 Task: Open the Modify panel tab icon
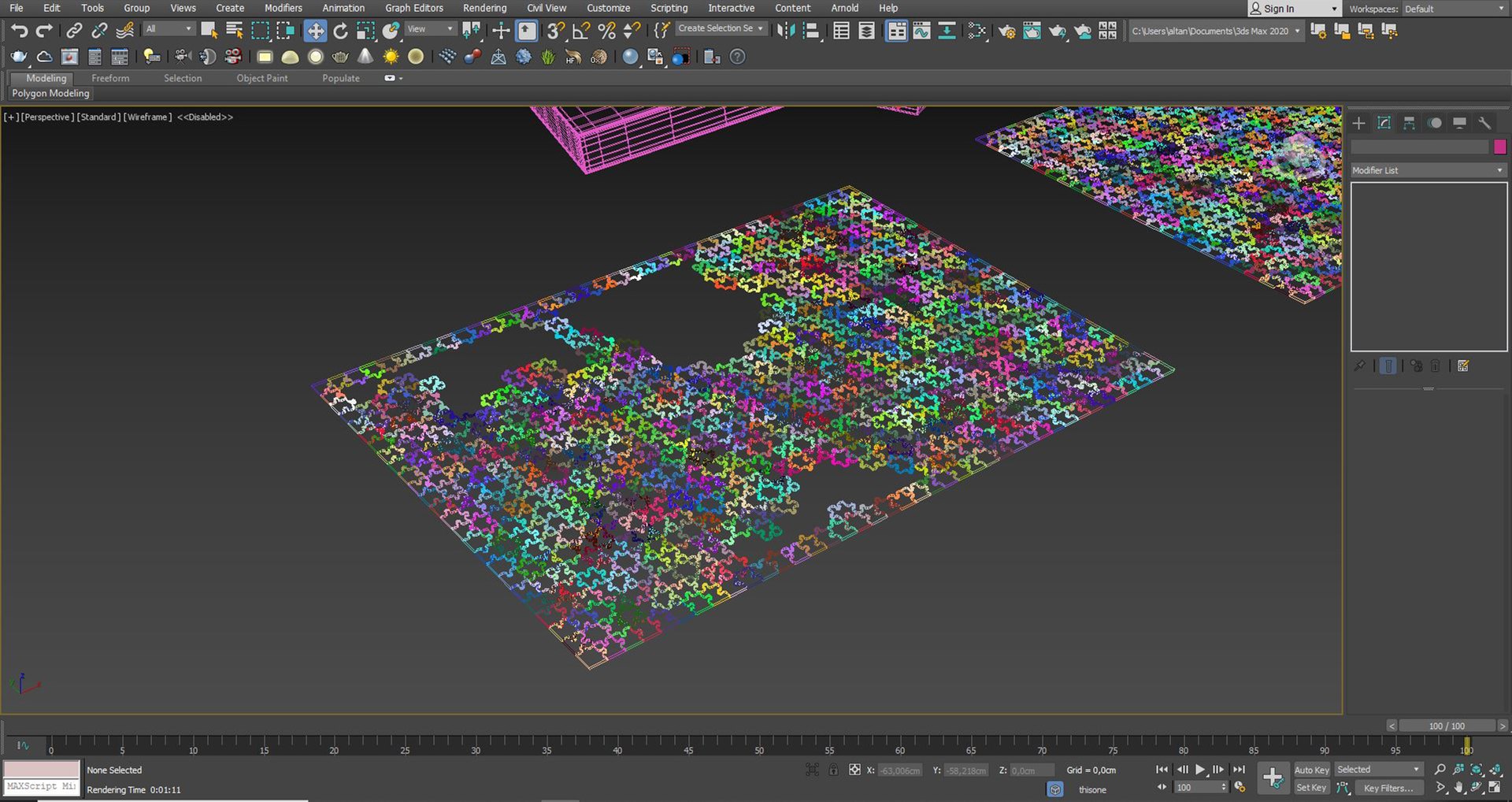[x=1384, y=123]
